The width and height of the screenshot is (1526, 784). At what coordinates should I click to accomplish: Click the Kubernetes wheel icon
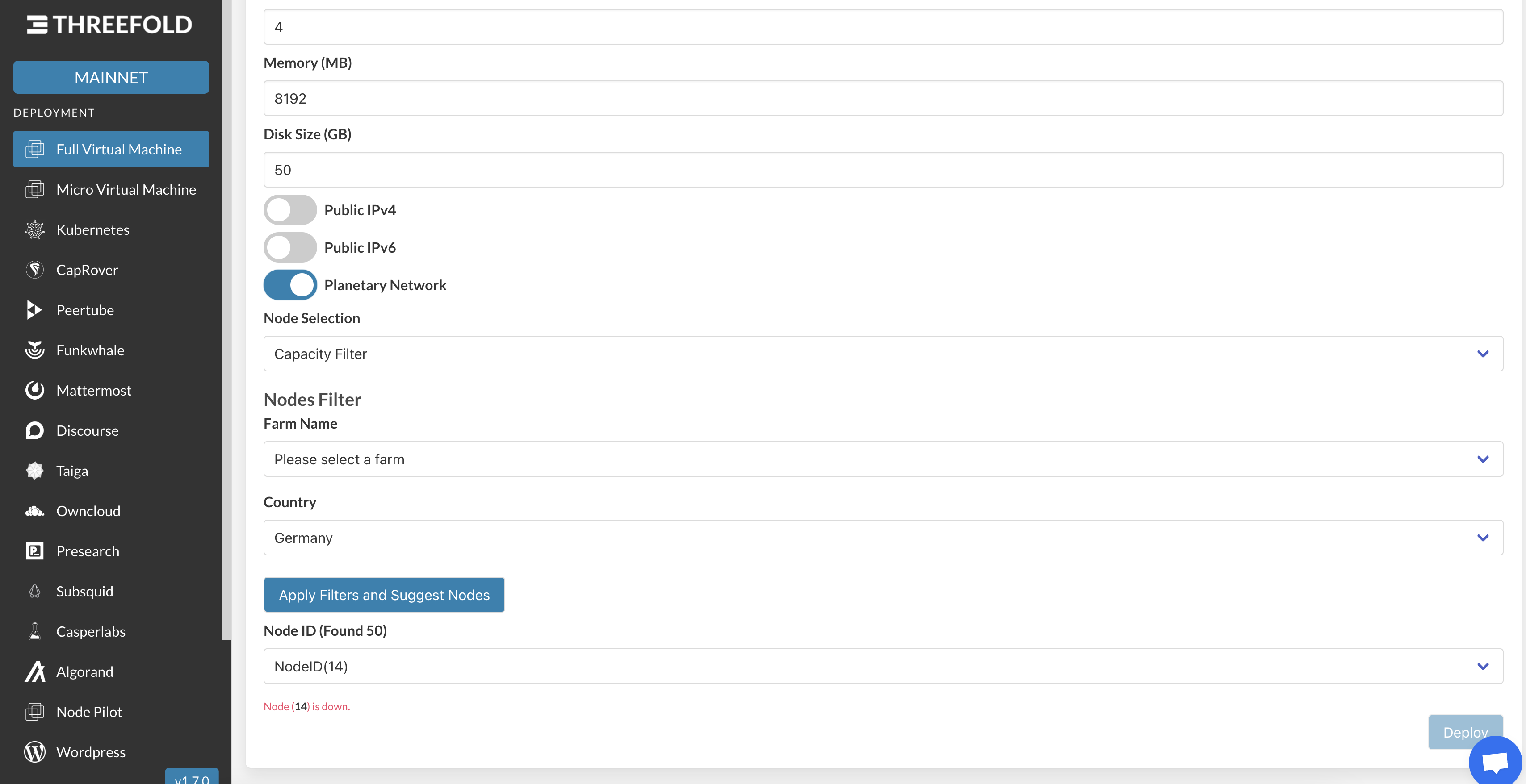(35, 230)
